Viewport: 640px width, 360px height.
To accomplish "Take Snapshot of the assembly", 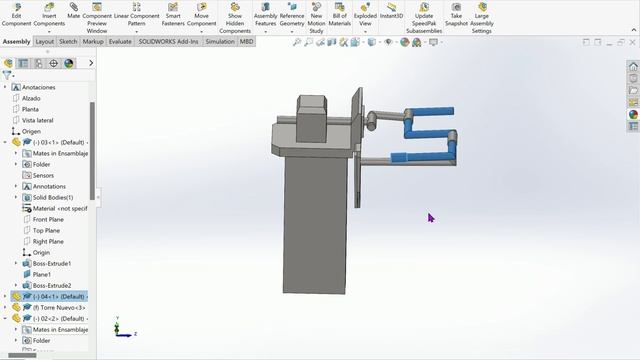I will click(x=456, y=15).
